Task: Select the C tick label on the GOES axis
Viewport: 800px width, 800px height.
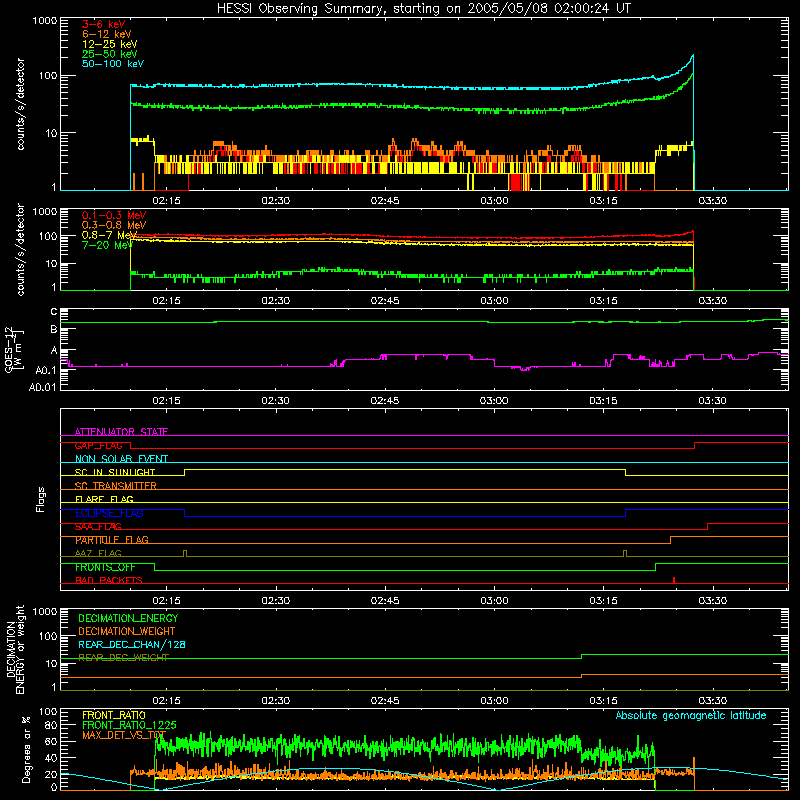Action: click(54, 312)
